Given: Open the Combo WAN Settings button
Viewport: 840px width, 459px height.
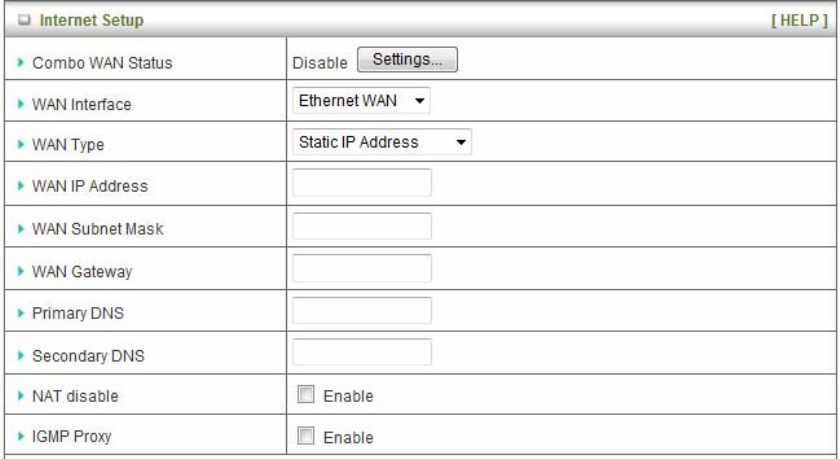Looking at the screenshot, I should point(407,61).
